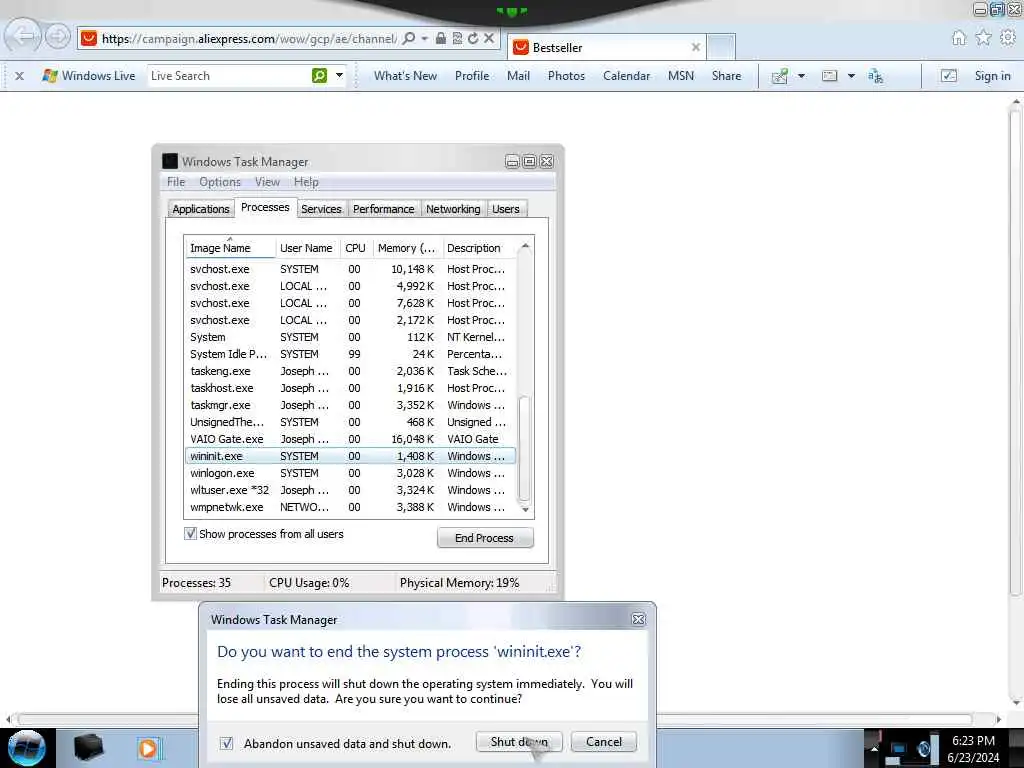The width and height of the screenshot is (1024, 768).
Task: Open the Windows Start orb
Action: click(27, 748)
